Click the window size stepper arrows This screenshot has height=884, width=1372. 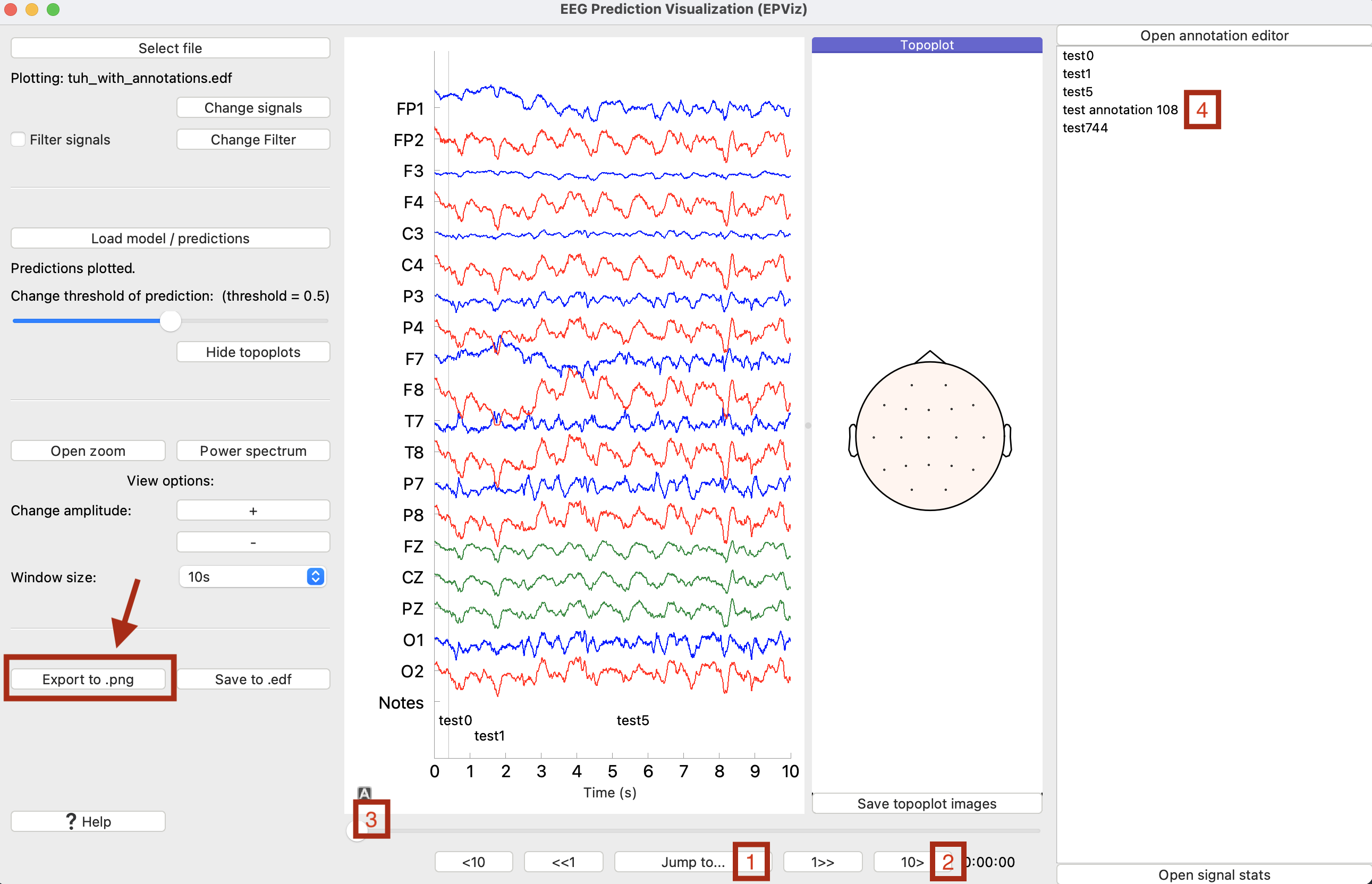(315, 576)
